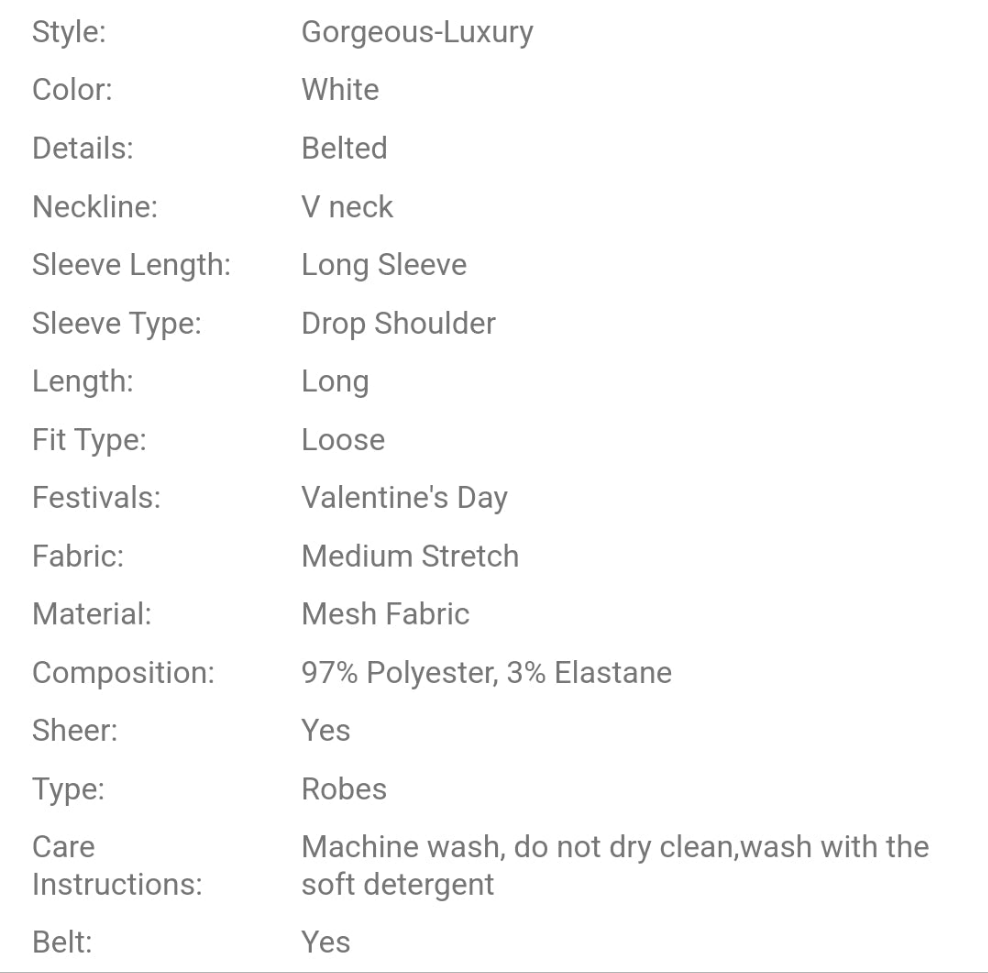Click the Yes value beside Sheer

click(326, 731)
